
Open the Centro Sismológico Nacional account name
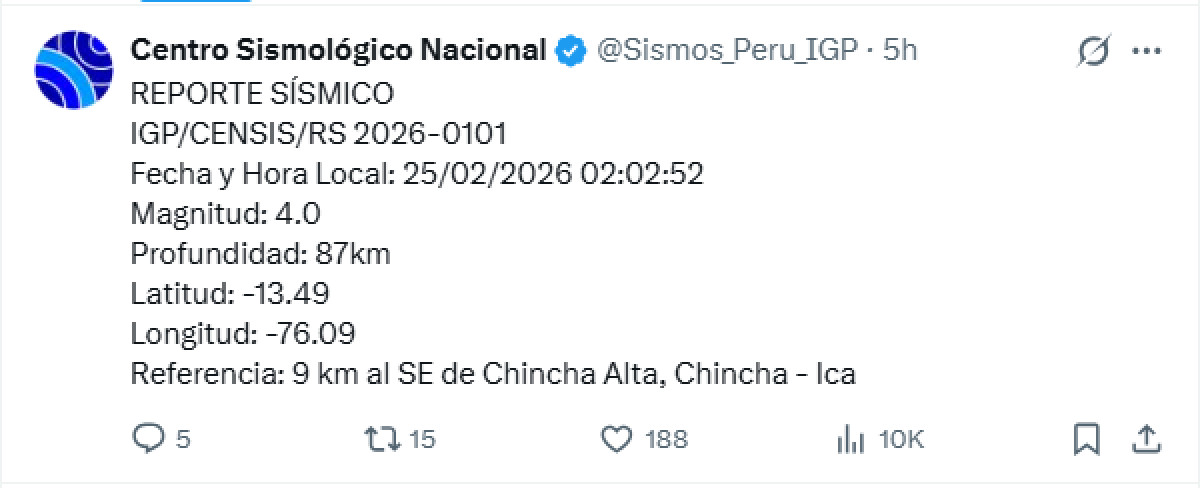click(x=339, y=50)
